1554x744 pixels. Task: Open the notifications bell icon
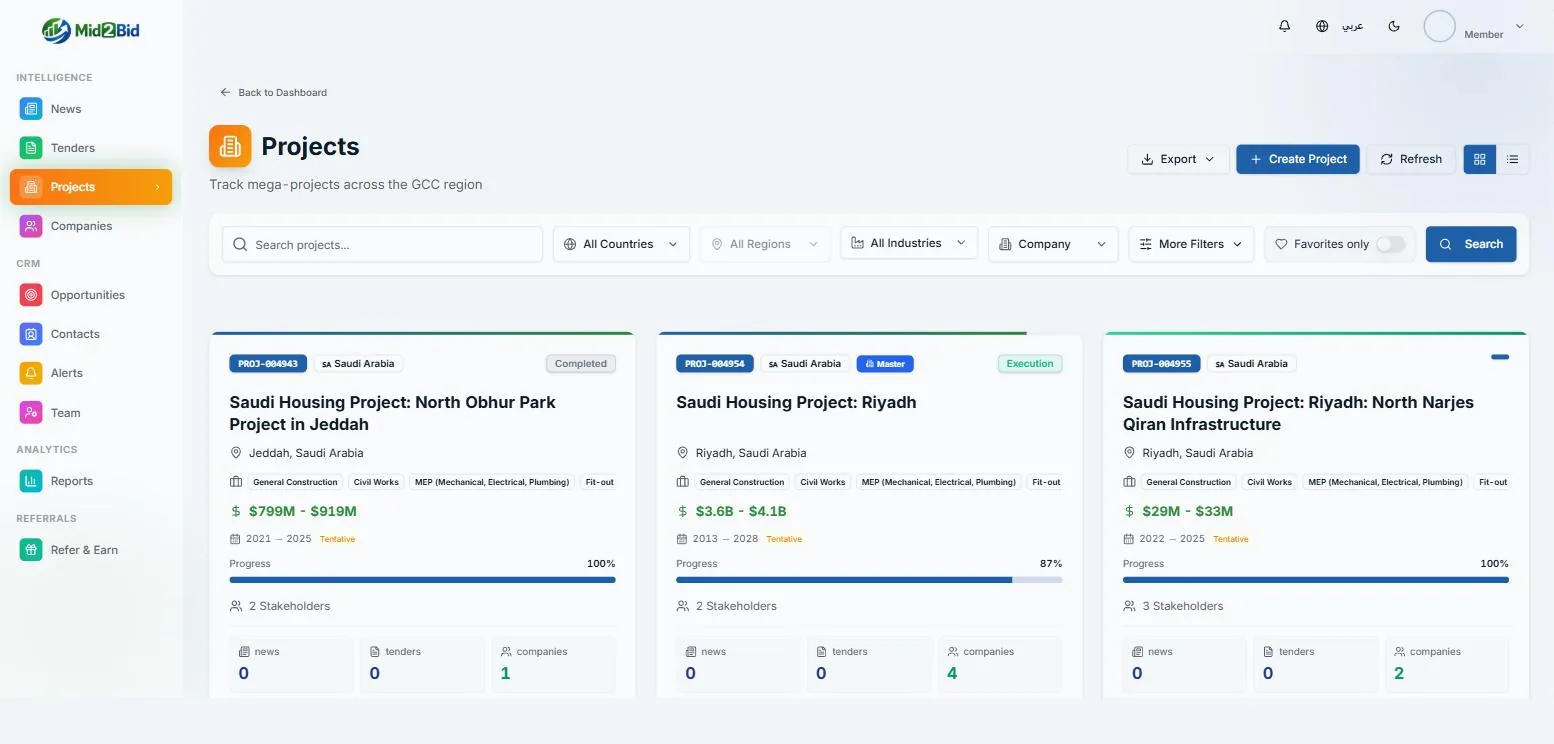(x=1285, y=26)
